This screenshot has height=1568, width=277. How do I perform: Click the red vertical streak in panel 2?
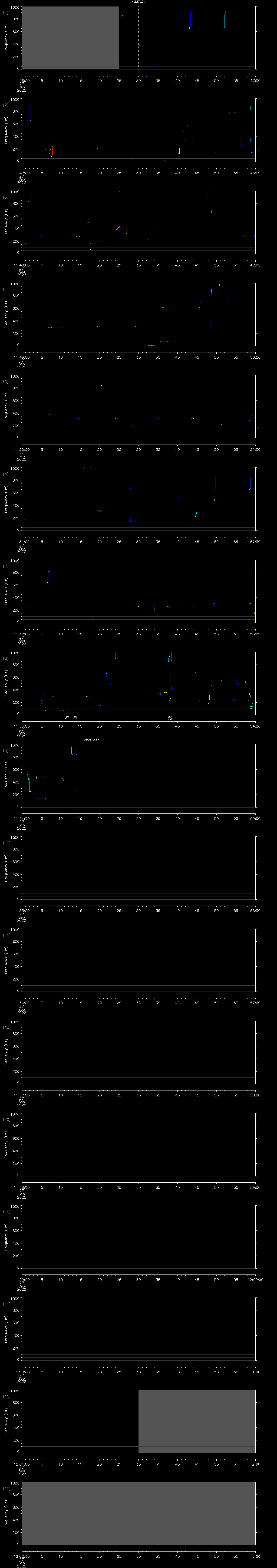point(52,152)
